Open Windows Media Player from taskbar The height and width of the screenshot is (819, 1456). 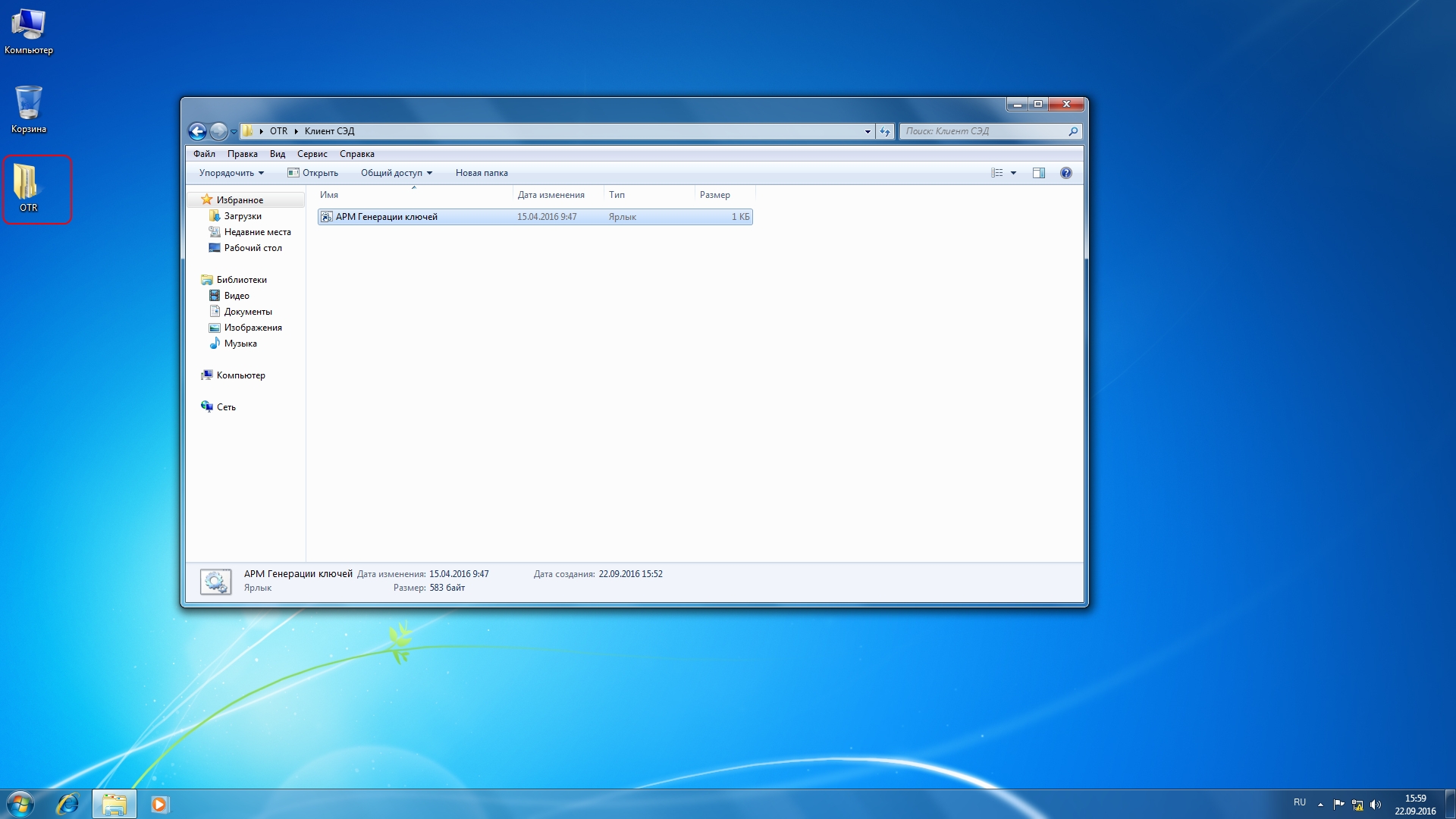[x=159, y=804]
